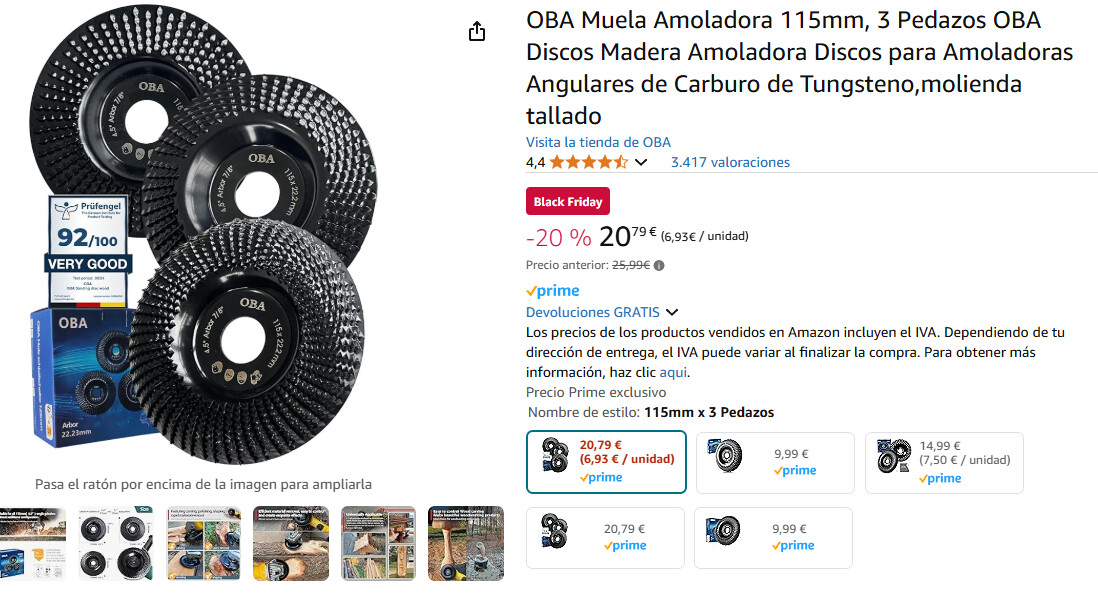Expand the rating breakdown chevron
This screenshot has height=596, width=1098.
point(641,162)
